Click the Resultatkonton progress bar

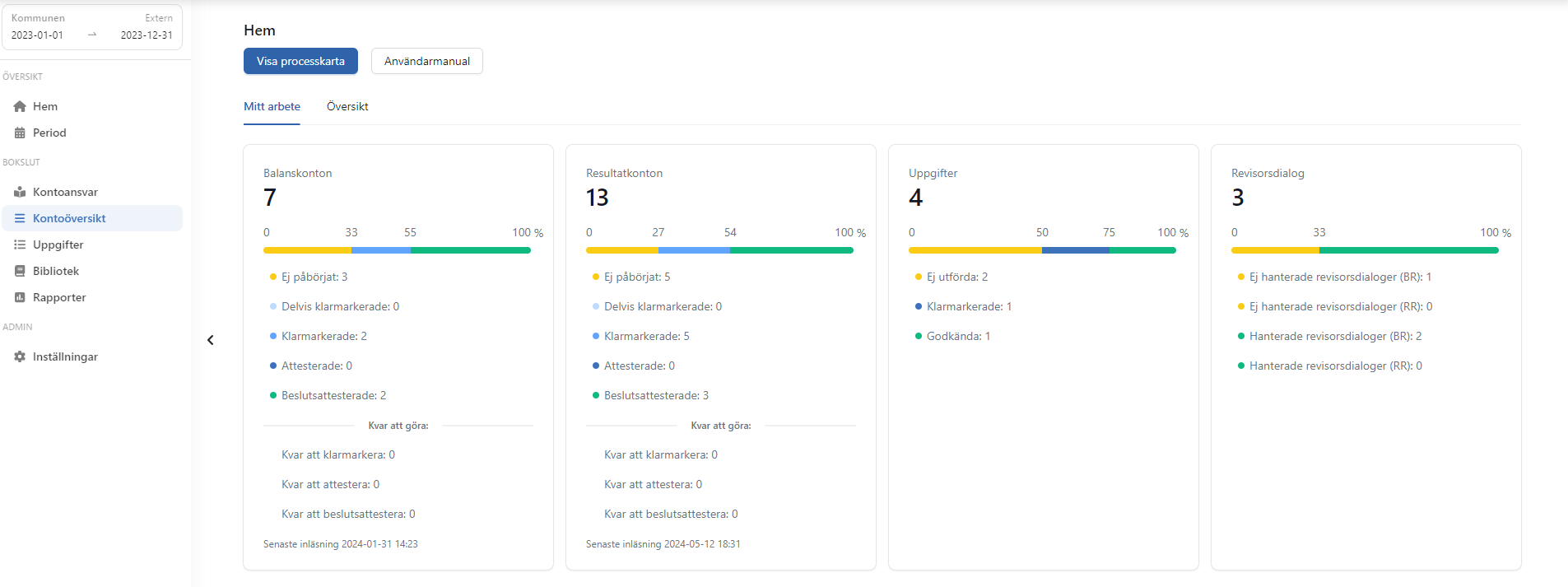(x=719, y=250)
